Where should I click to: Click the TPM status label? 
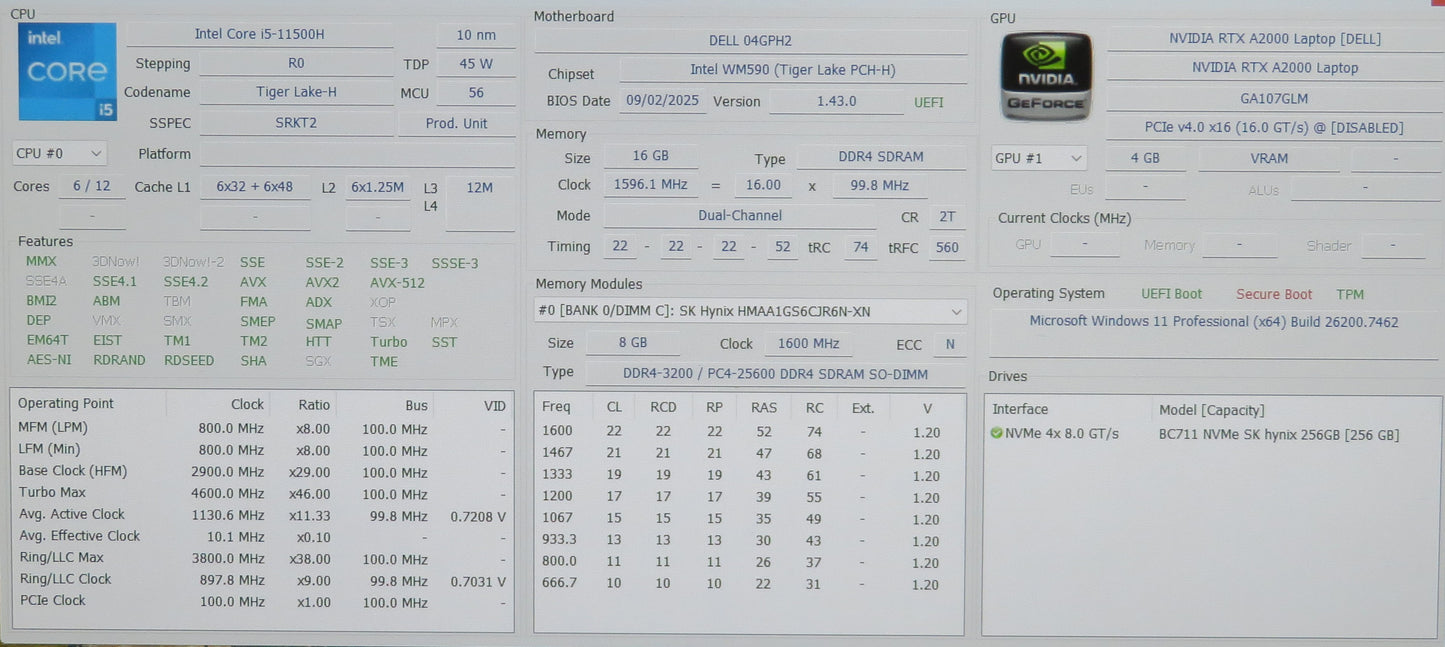click(1349, 295)
